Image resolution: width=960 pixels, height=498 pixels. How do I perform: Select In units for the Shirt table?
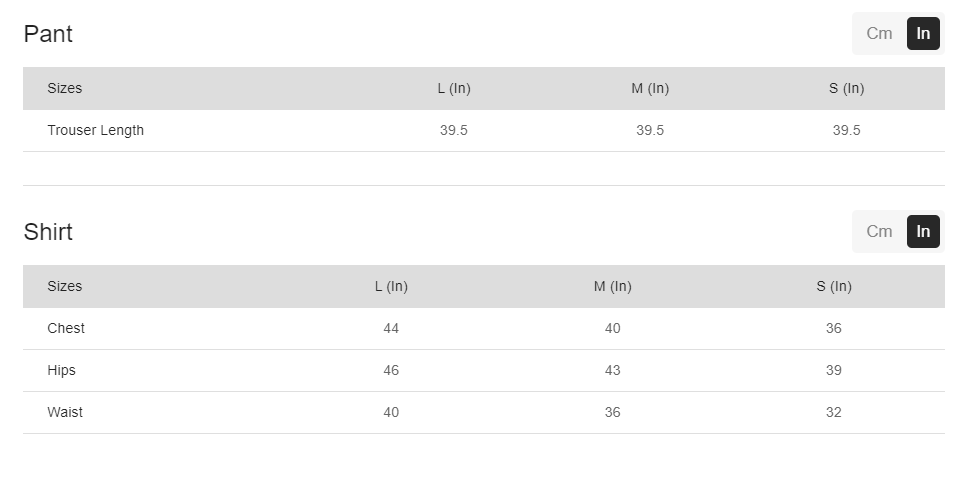click(923, 231)
